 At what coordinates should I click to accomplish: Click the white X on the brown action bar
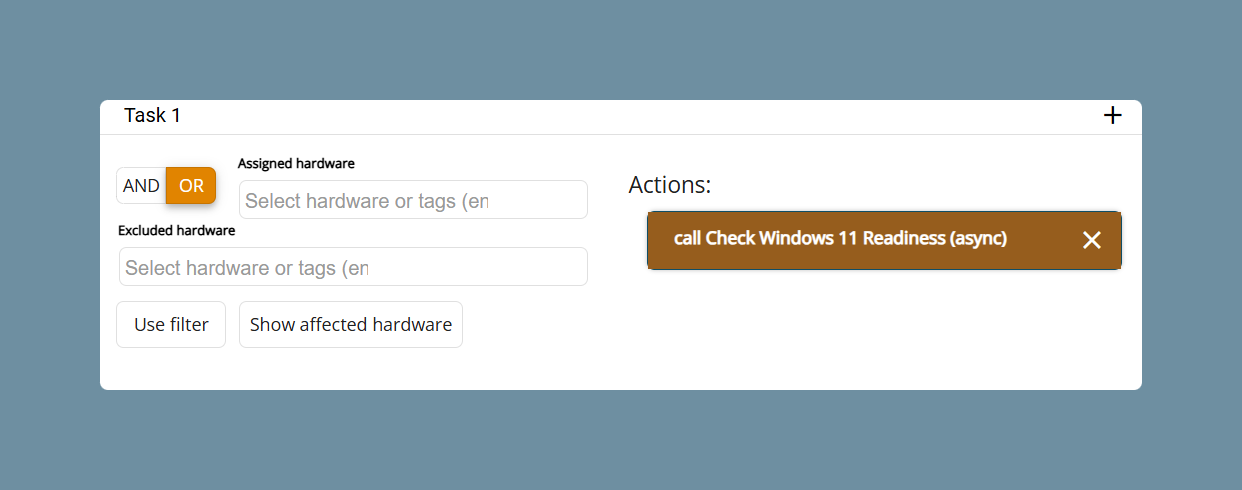pyautogui.click(x=1091, y=240)
